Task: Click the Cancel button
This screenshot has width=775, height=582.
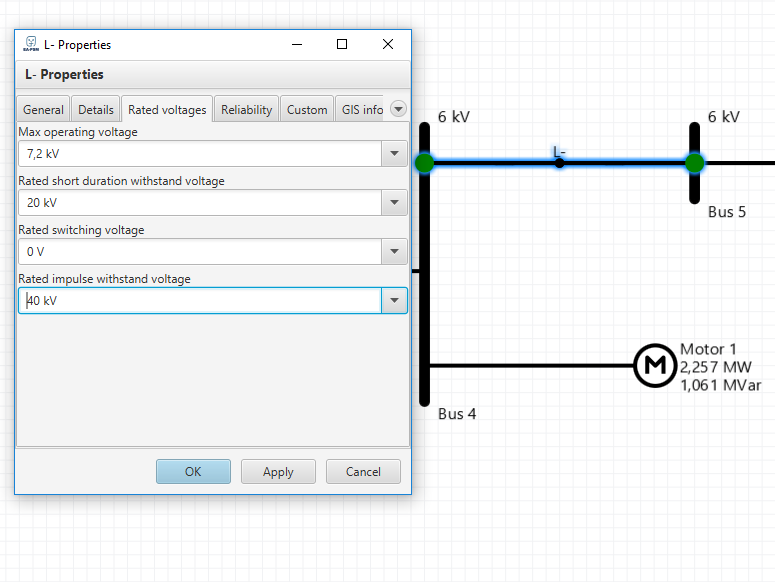Action: click(x=363, y=471)
